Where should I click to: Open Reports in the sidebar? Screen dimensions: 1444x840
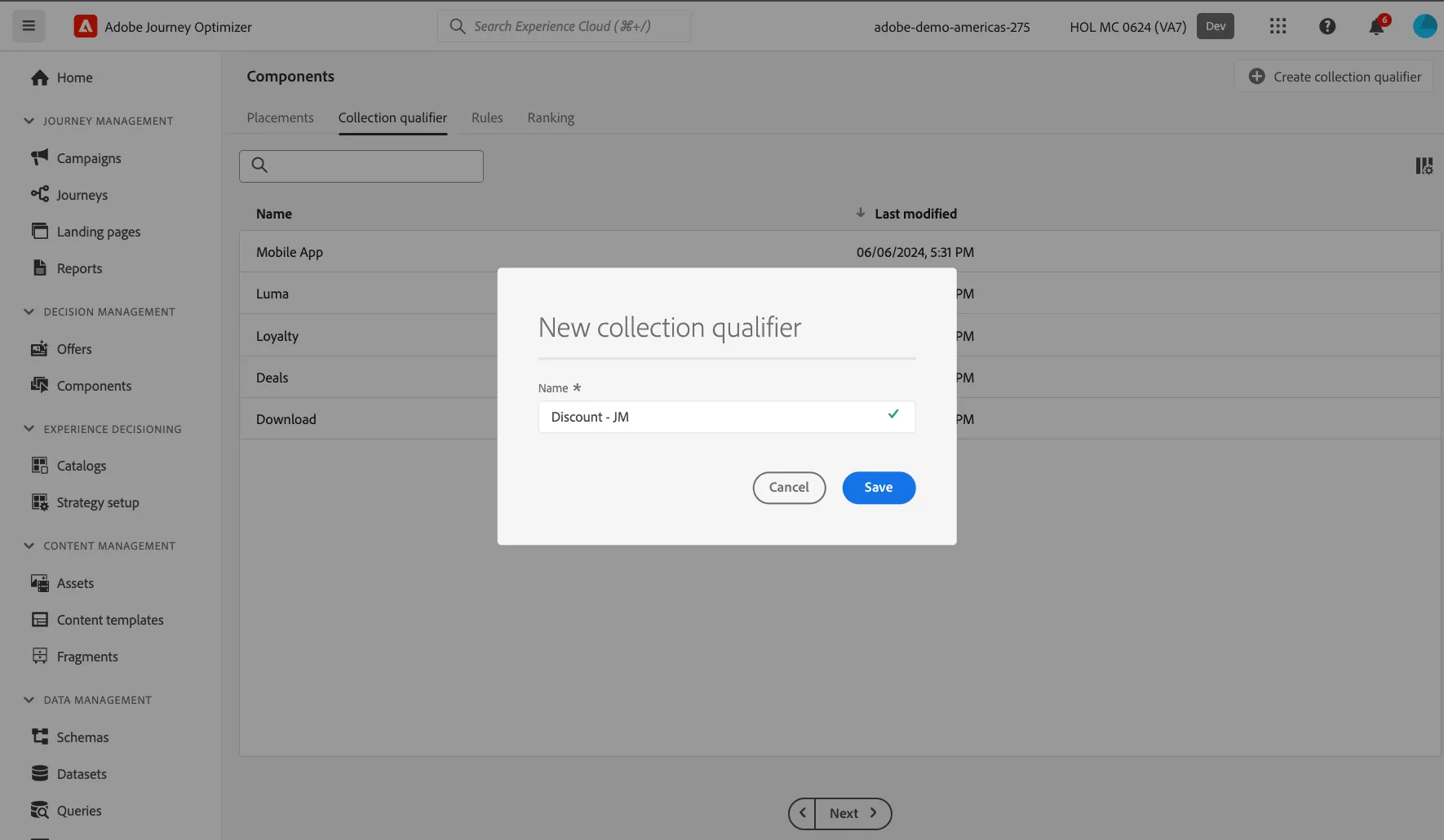pos(67,268)
